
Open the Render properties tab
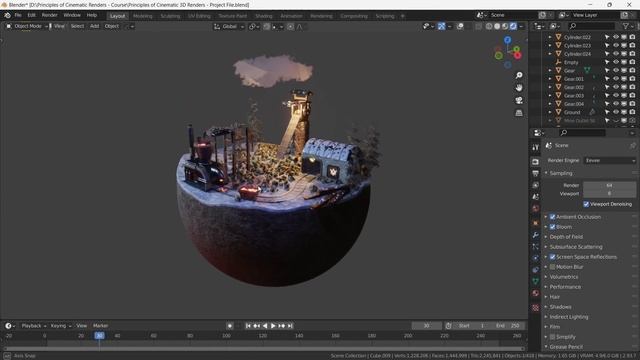pos(536,162)
